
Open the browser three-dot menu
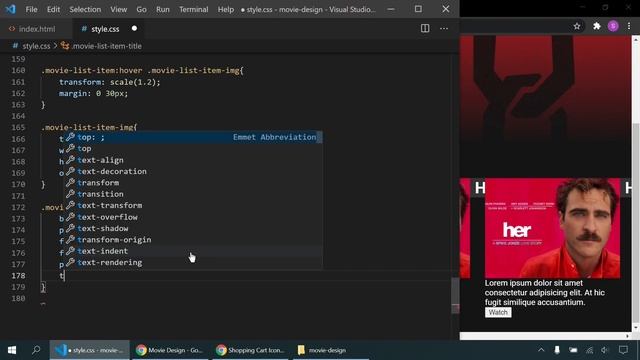pos(629,26)
